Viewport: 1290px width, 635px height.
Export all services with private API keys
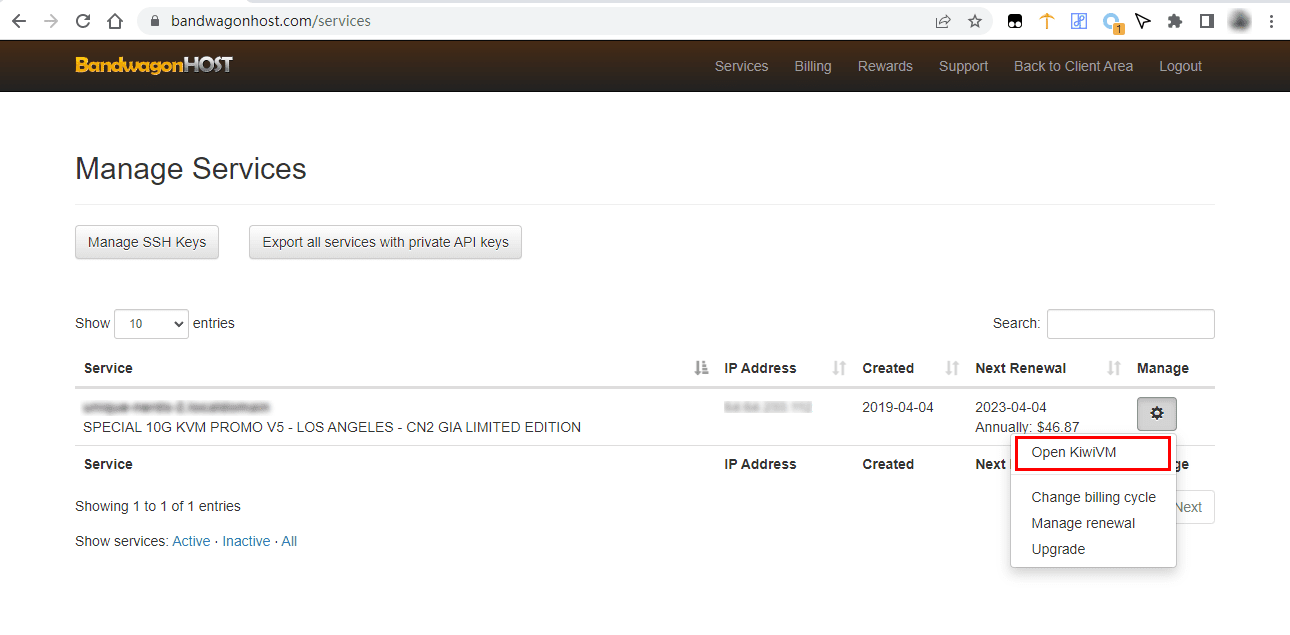coord(385,242)
